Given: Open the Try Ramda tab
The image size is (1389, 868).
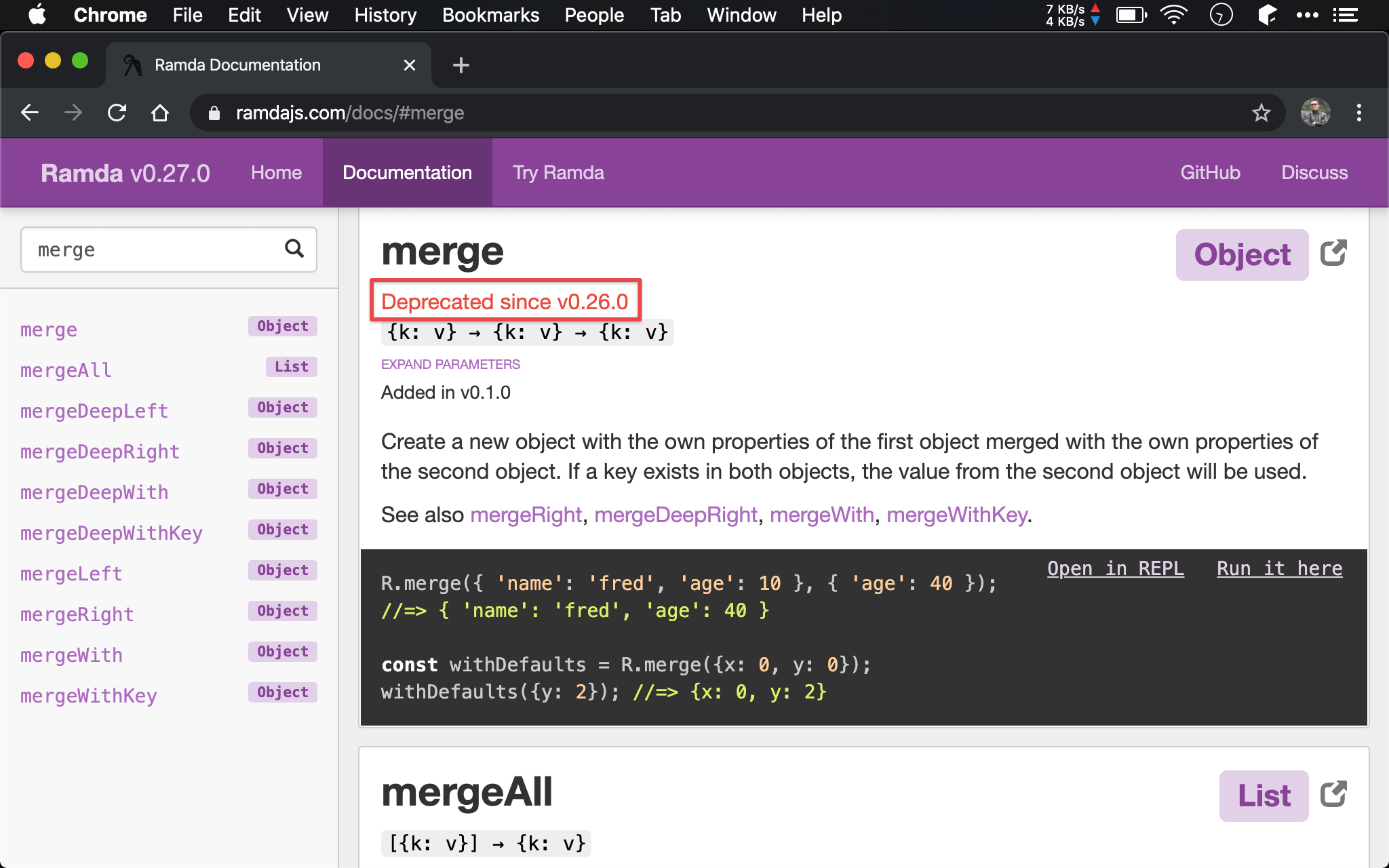Looking at the screenshot, I should click(x=557, y=172).
